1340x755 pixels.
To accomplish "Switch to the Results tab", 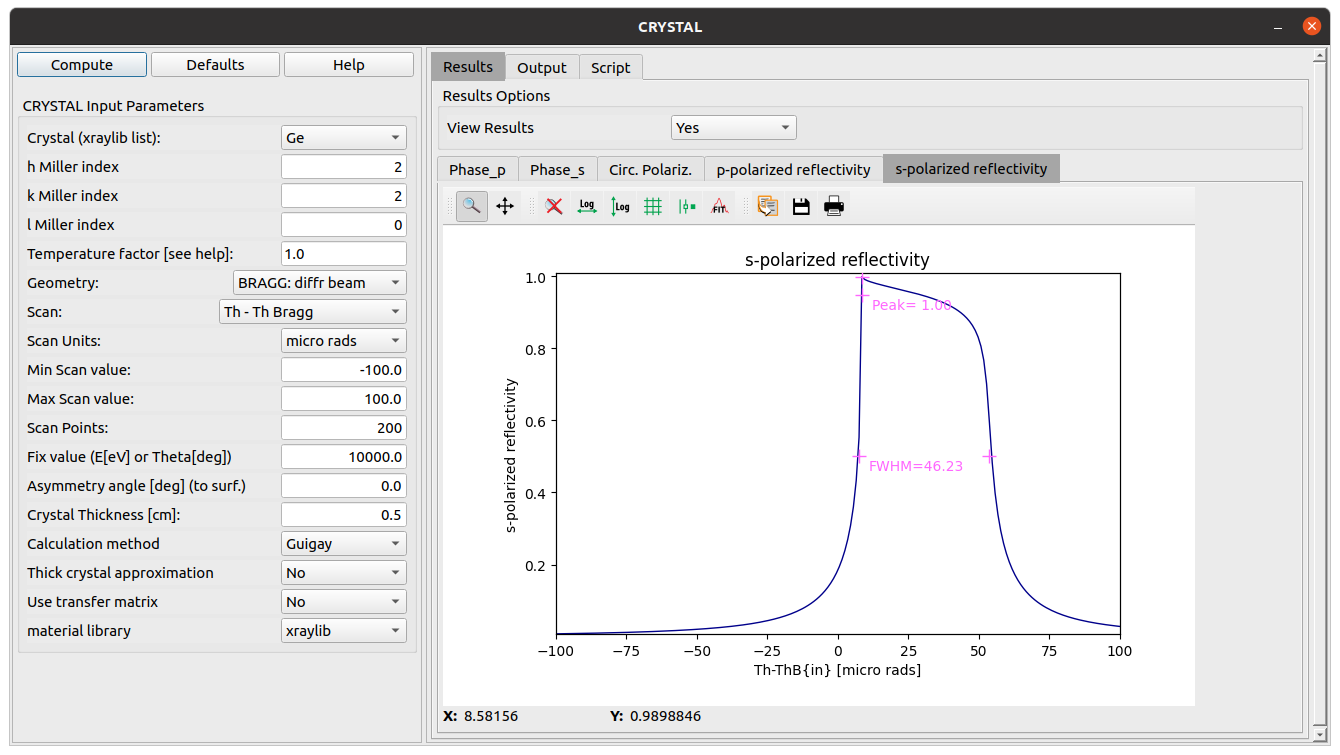I will click(468, 67).
